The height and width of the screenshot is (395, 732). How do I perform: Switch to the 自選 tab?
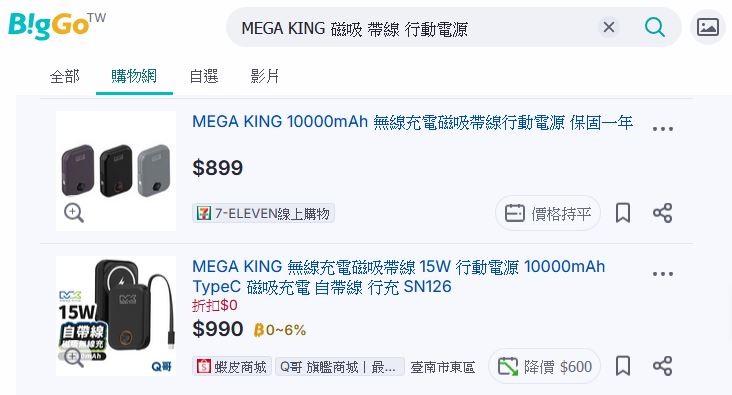point(204,76)
